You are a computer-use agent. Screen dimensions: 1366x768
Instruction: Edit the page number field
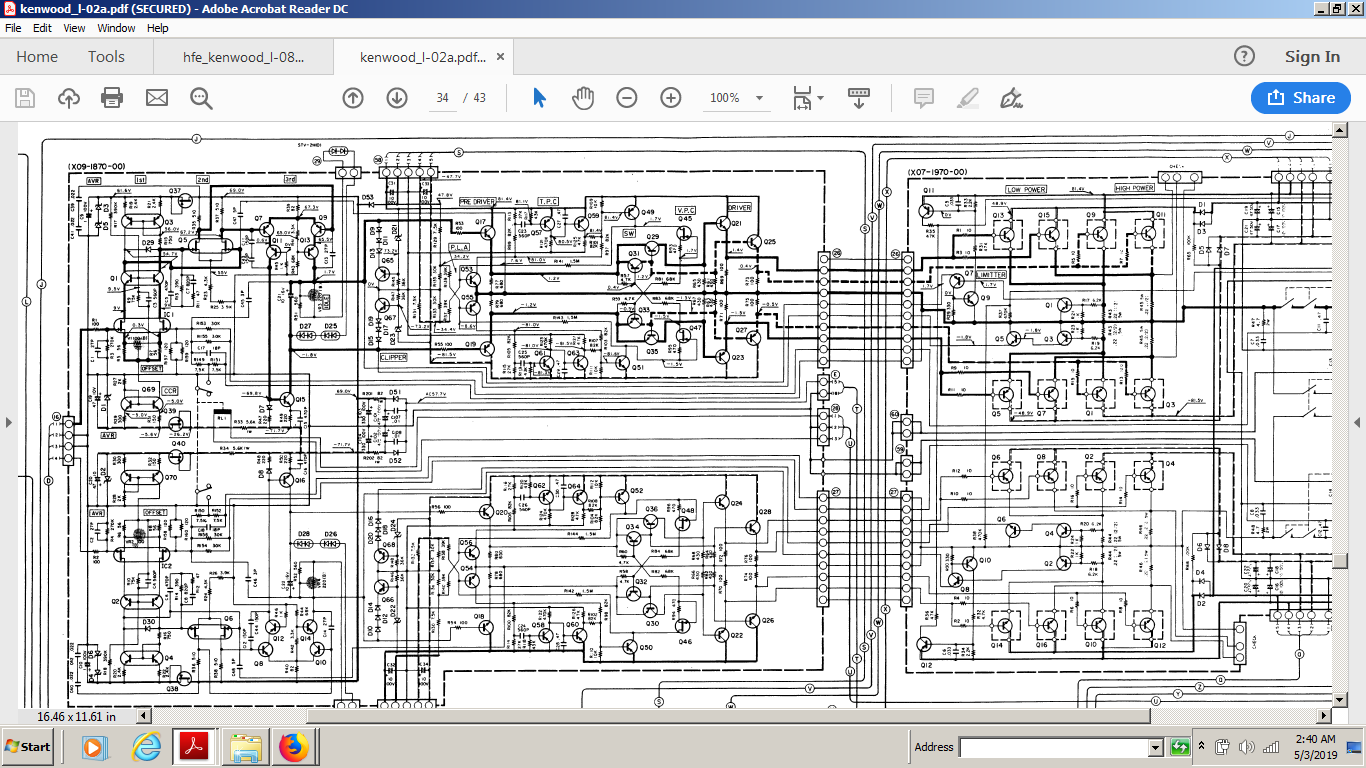coord(442,98)
